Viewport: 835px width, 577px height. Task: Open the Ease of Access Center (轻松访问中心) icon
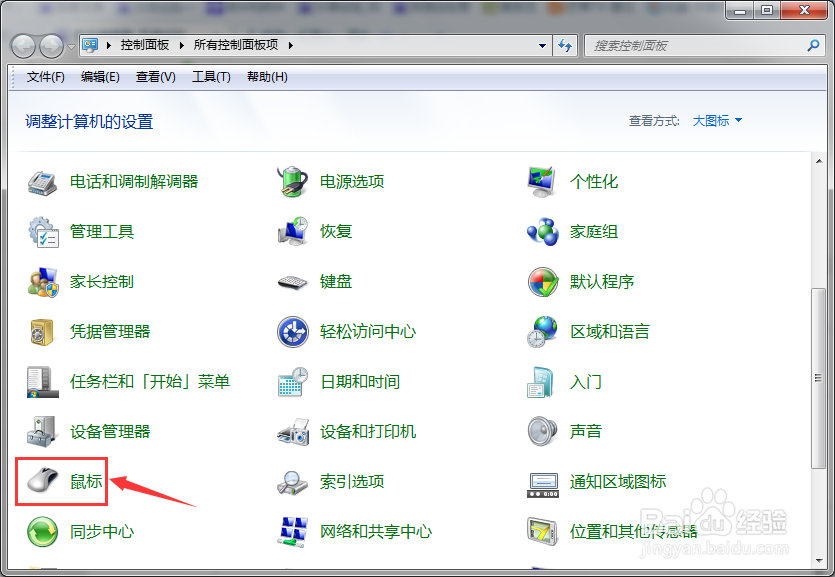click(293, 332)
